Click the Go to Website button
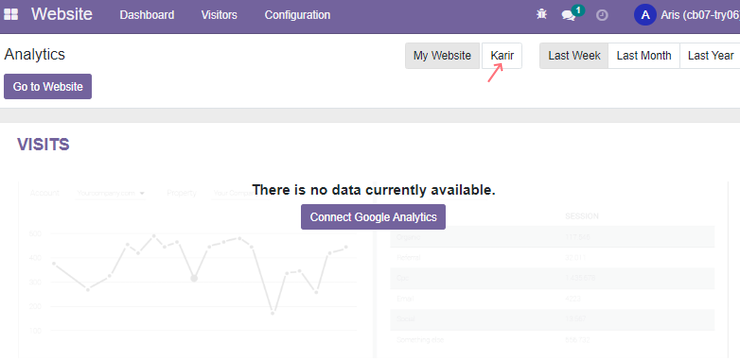 click(48, 86)
